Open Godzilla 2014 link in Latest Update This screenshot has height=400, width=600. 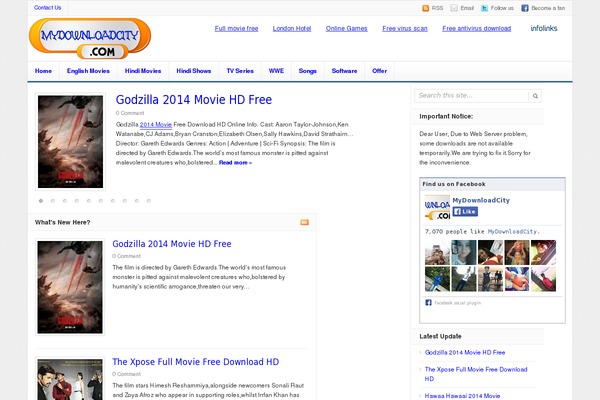(465, 353)
